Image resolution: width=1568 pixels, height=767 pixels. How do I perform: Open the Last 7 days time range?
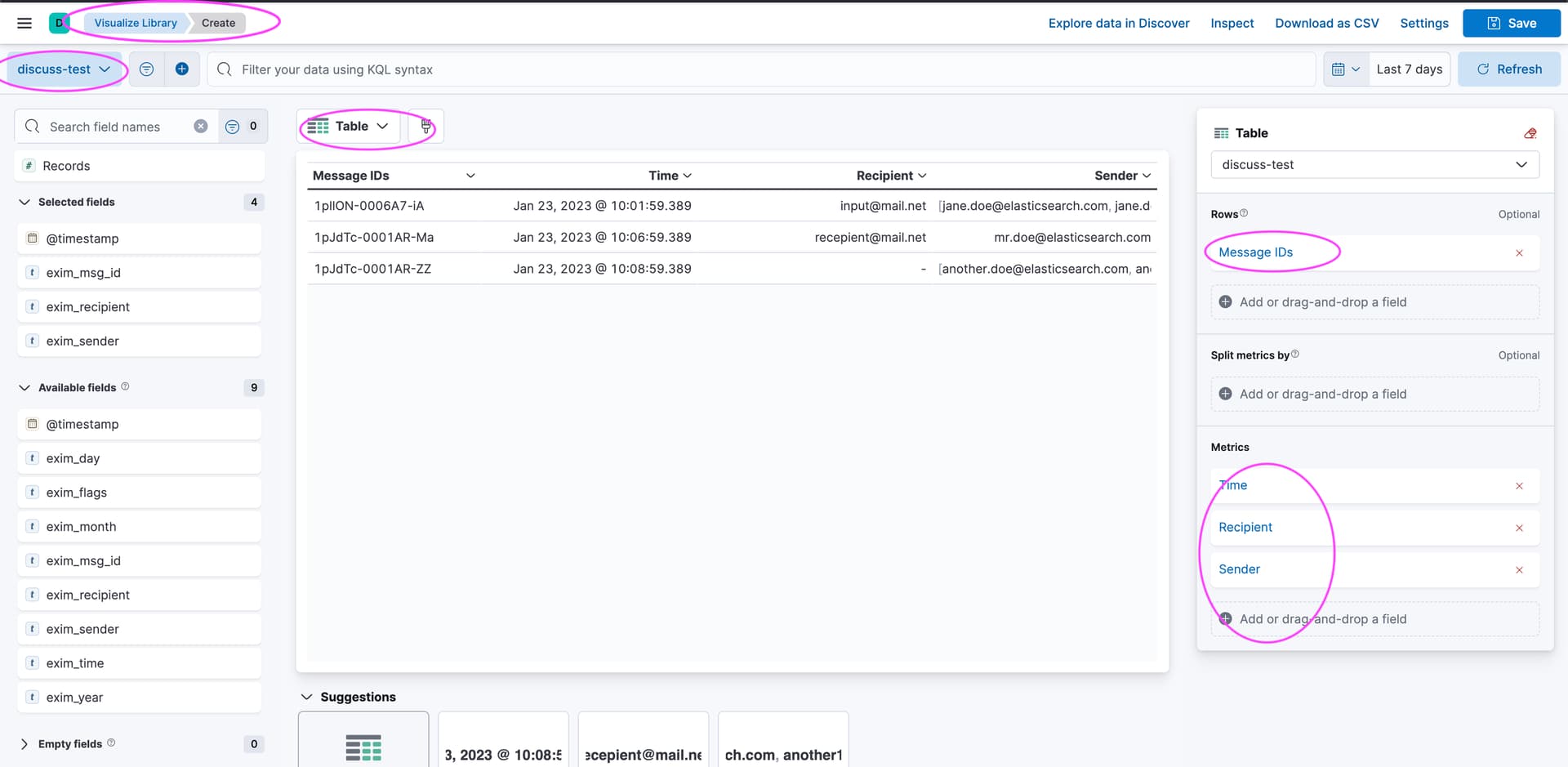coord(1410,69)
